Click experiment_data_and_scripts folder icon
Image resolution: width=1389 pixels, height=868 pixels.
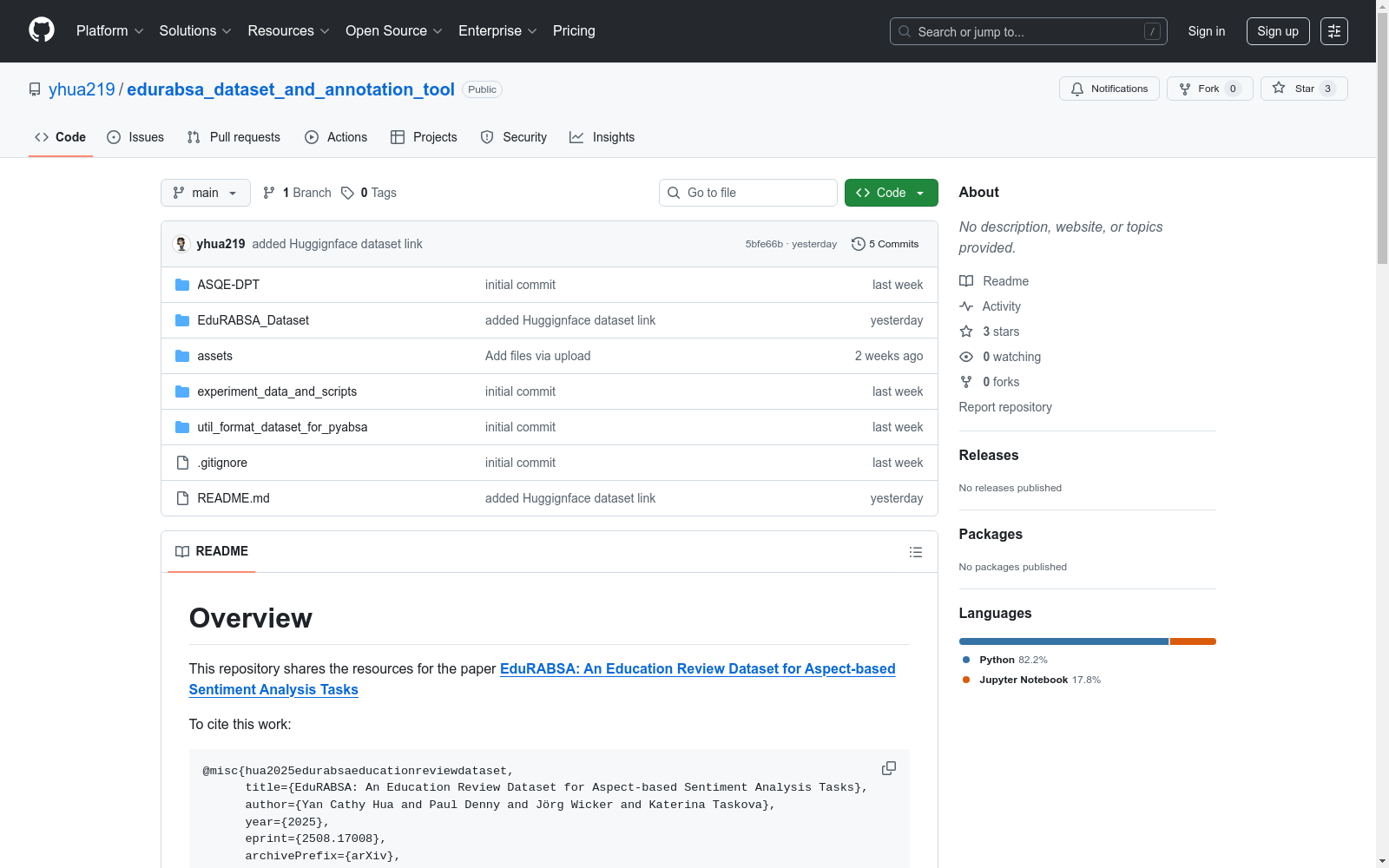coord(182,391)
